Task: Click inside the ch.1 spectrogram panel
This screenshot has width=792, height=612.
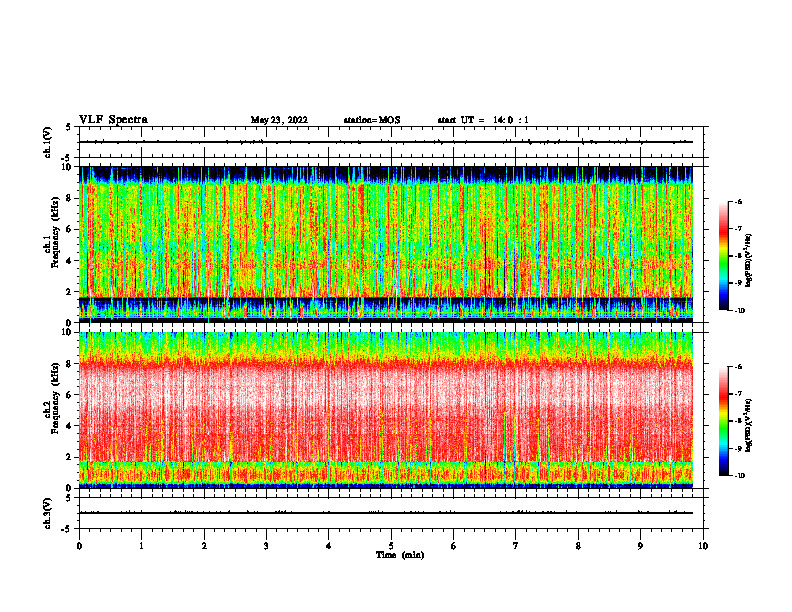Action: (386, 244)
